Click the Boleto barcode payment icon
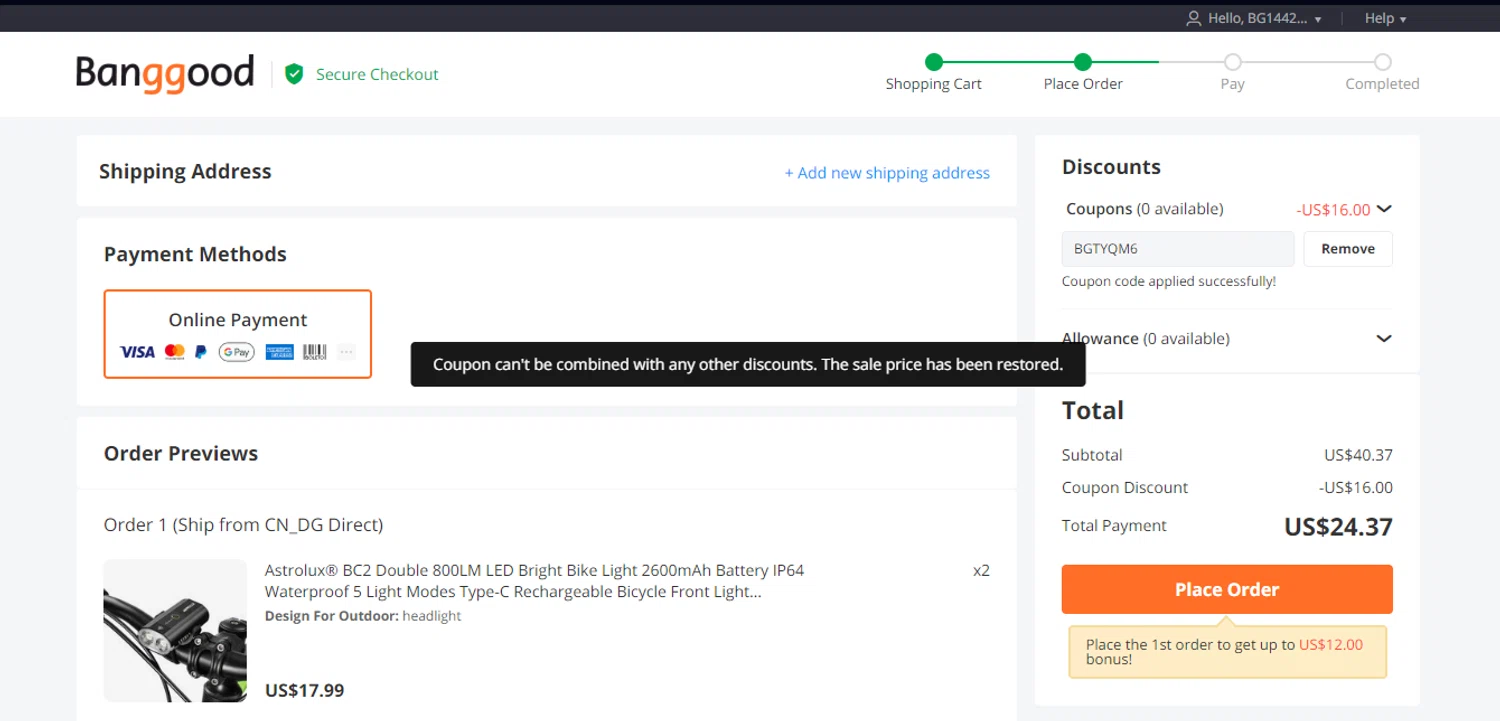 tap(315, 352)
